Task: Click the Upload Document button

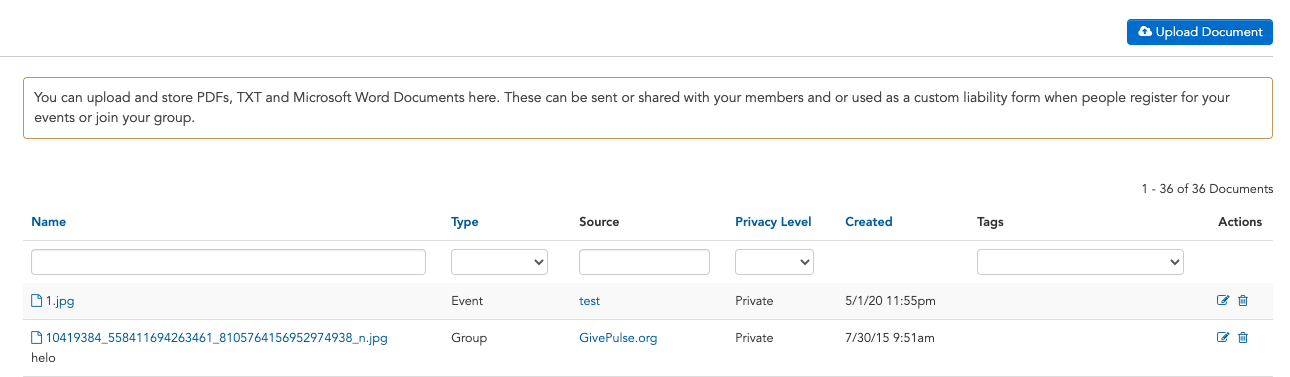Action: [1199, 32]
